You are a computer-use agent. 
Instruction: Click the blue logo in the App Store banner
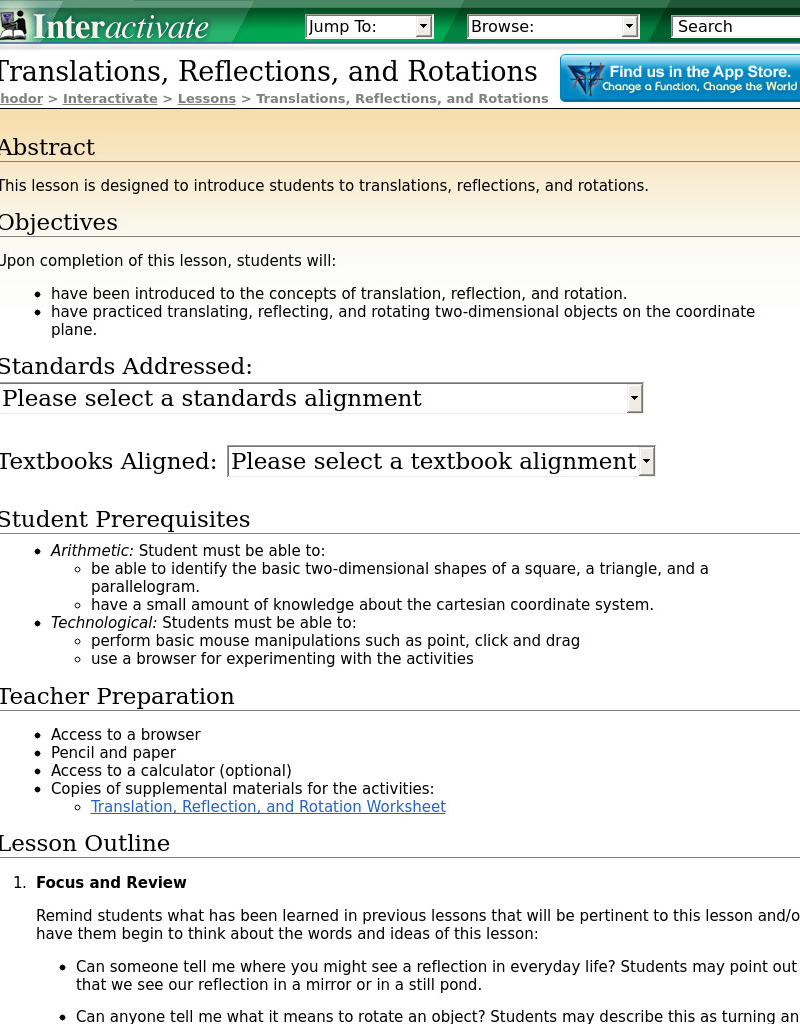pyautogui.click(x=589, y=77)
